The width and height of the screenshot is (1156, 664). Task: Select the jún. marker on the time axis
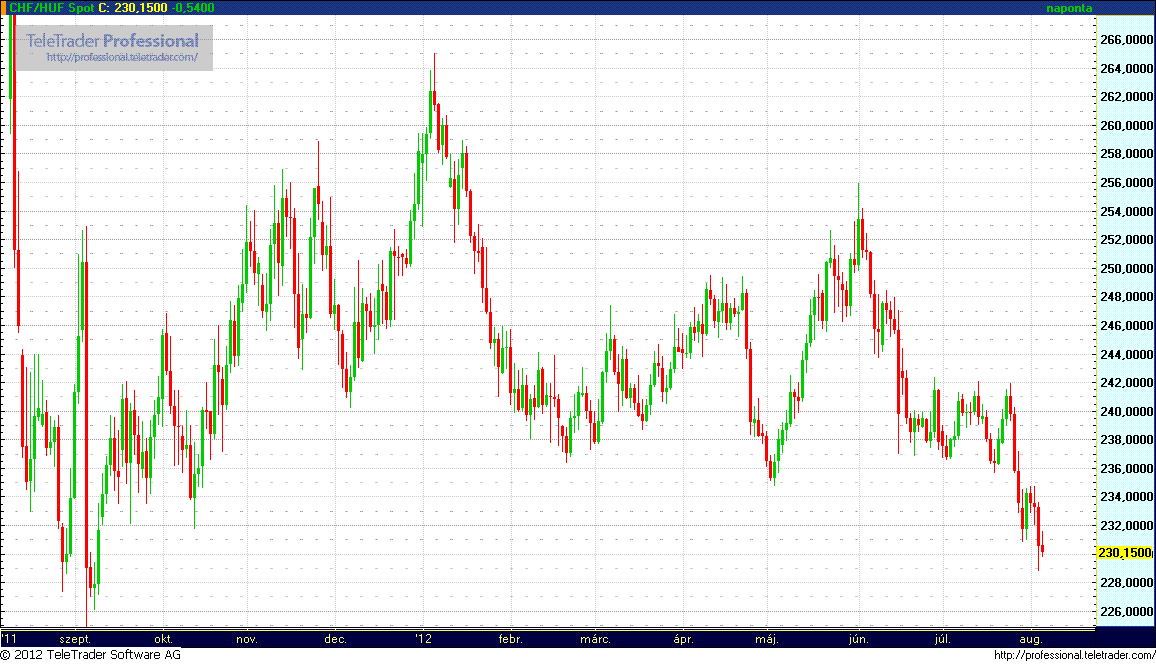click(859, 638)
